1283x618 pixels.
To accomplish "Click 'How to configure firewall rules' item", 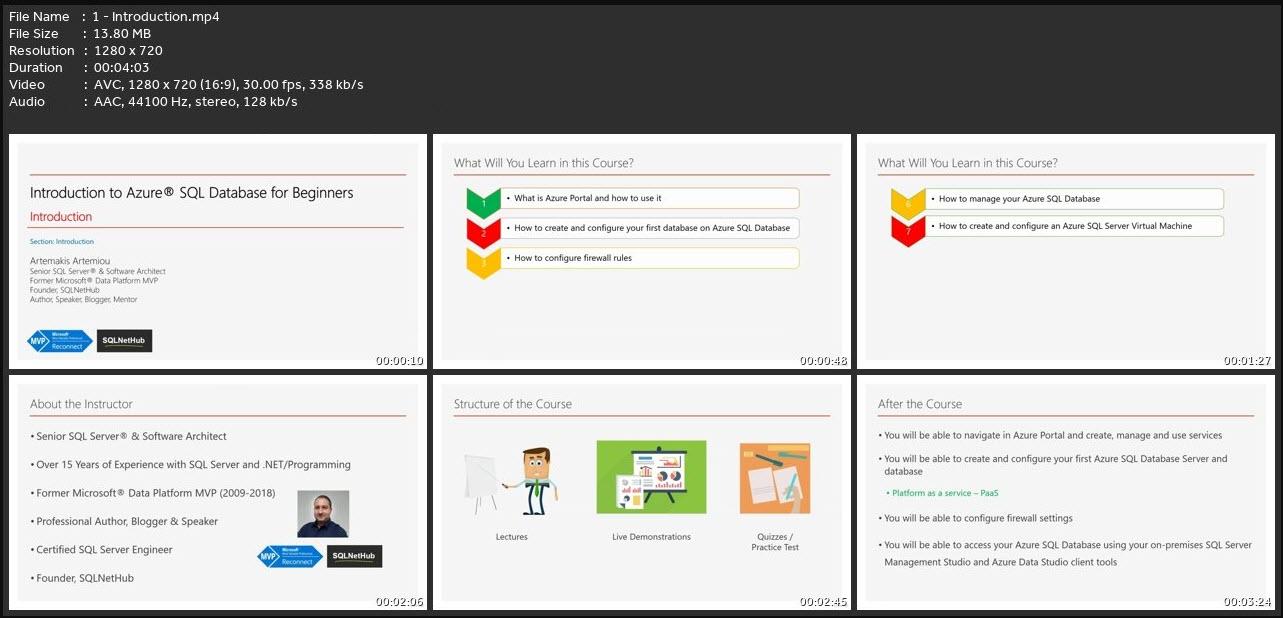I will point(573,258).
